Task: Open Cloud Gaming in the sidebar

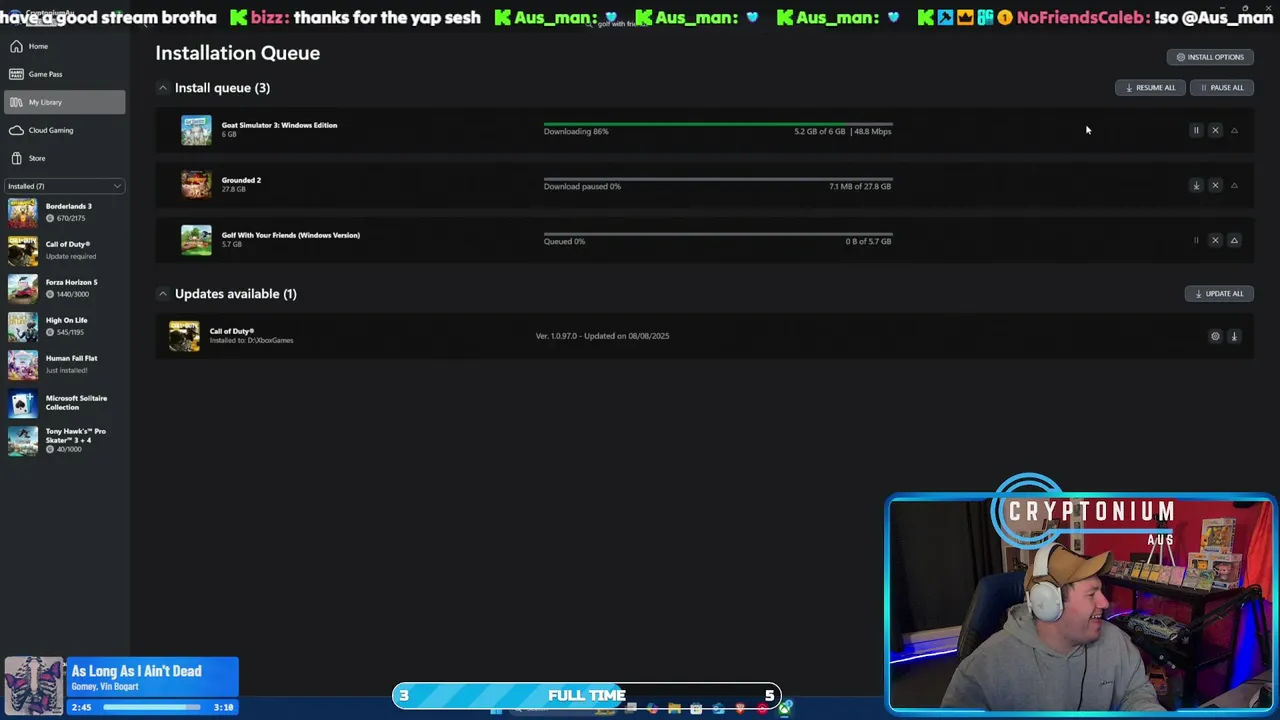Action: (64, 130)
